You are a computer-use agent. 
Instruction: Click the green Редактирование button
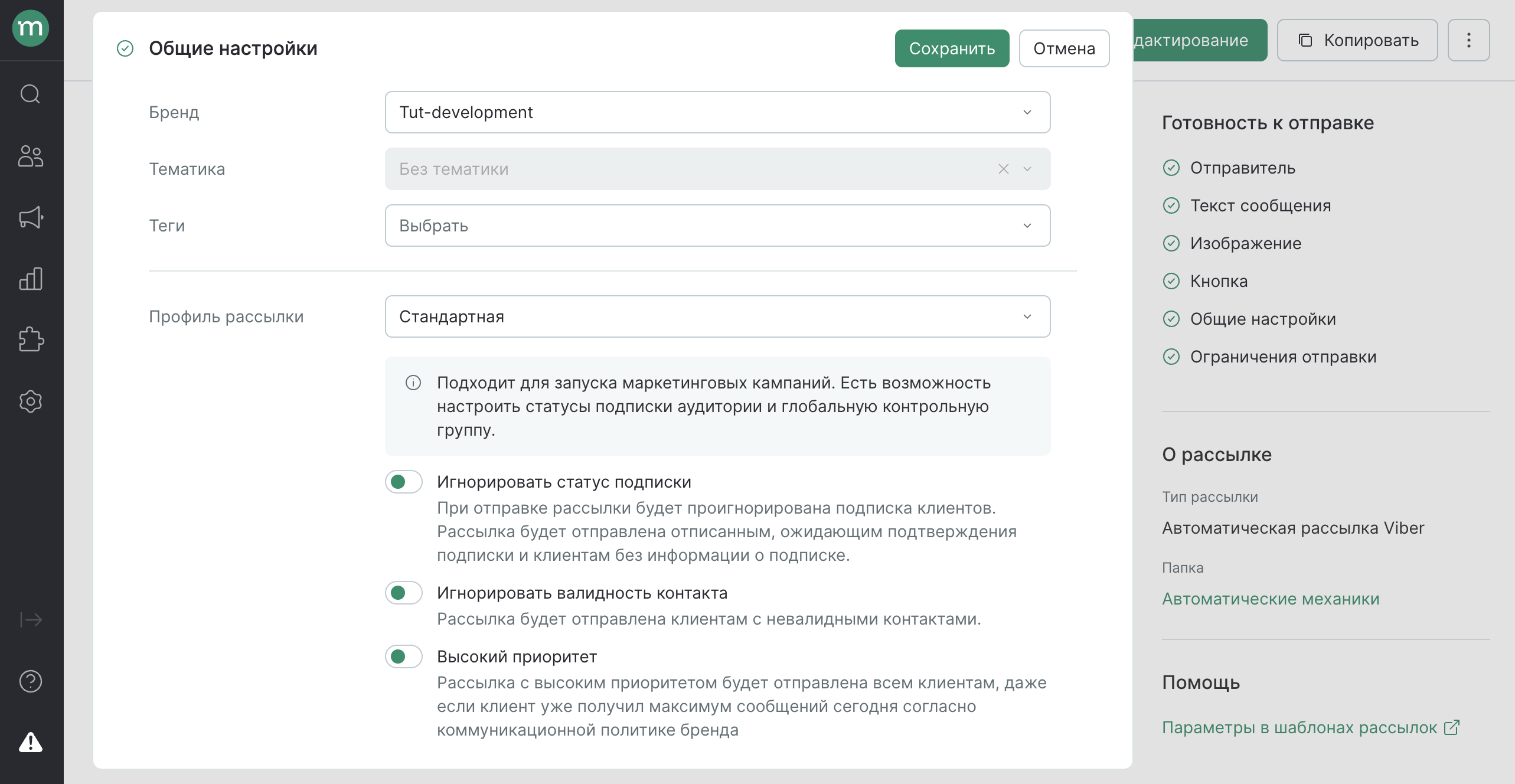[1200, 40]
